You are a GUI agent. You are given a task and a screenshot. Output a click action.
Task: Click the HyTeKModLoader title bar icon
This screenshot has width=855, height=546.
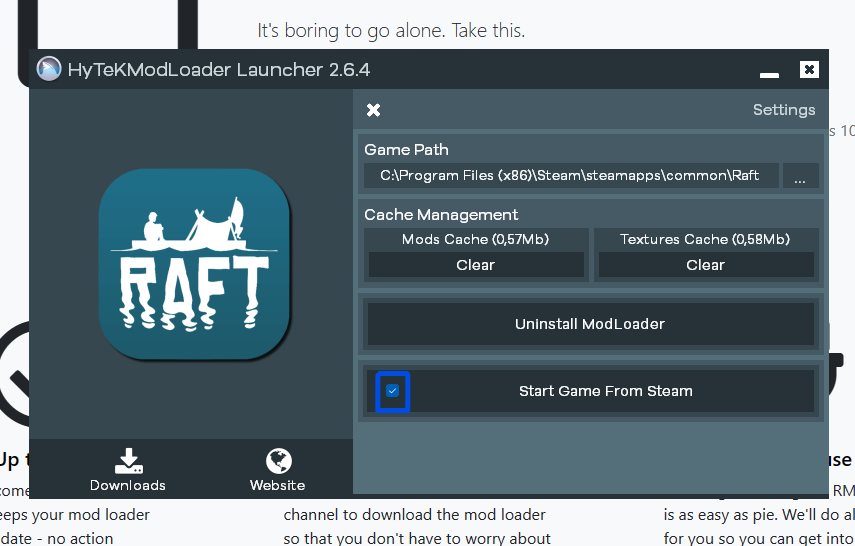(49, 69)
